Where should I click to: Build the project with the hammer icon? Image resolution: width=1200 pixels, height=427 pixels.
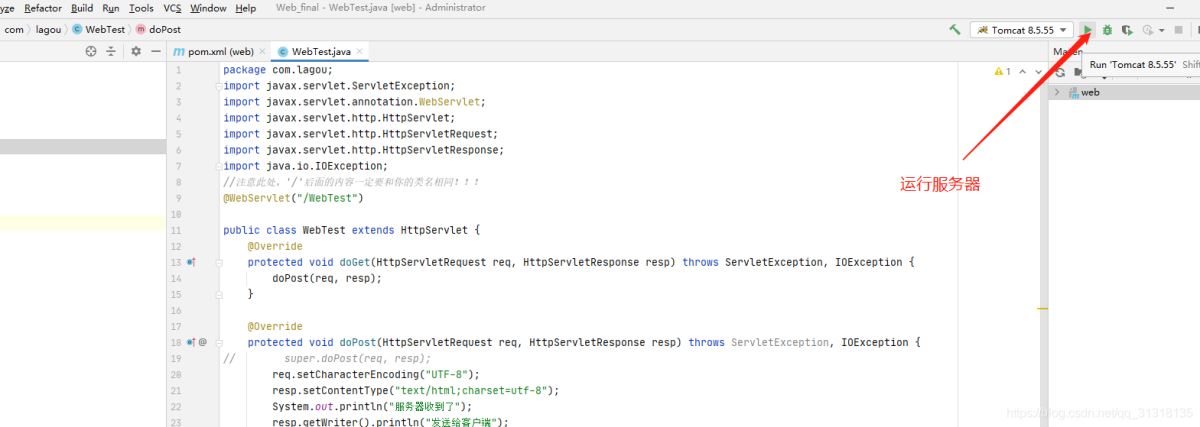(x=955, y=30)
